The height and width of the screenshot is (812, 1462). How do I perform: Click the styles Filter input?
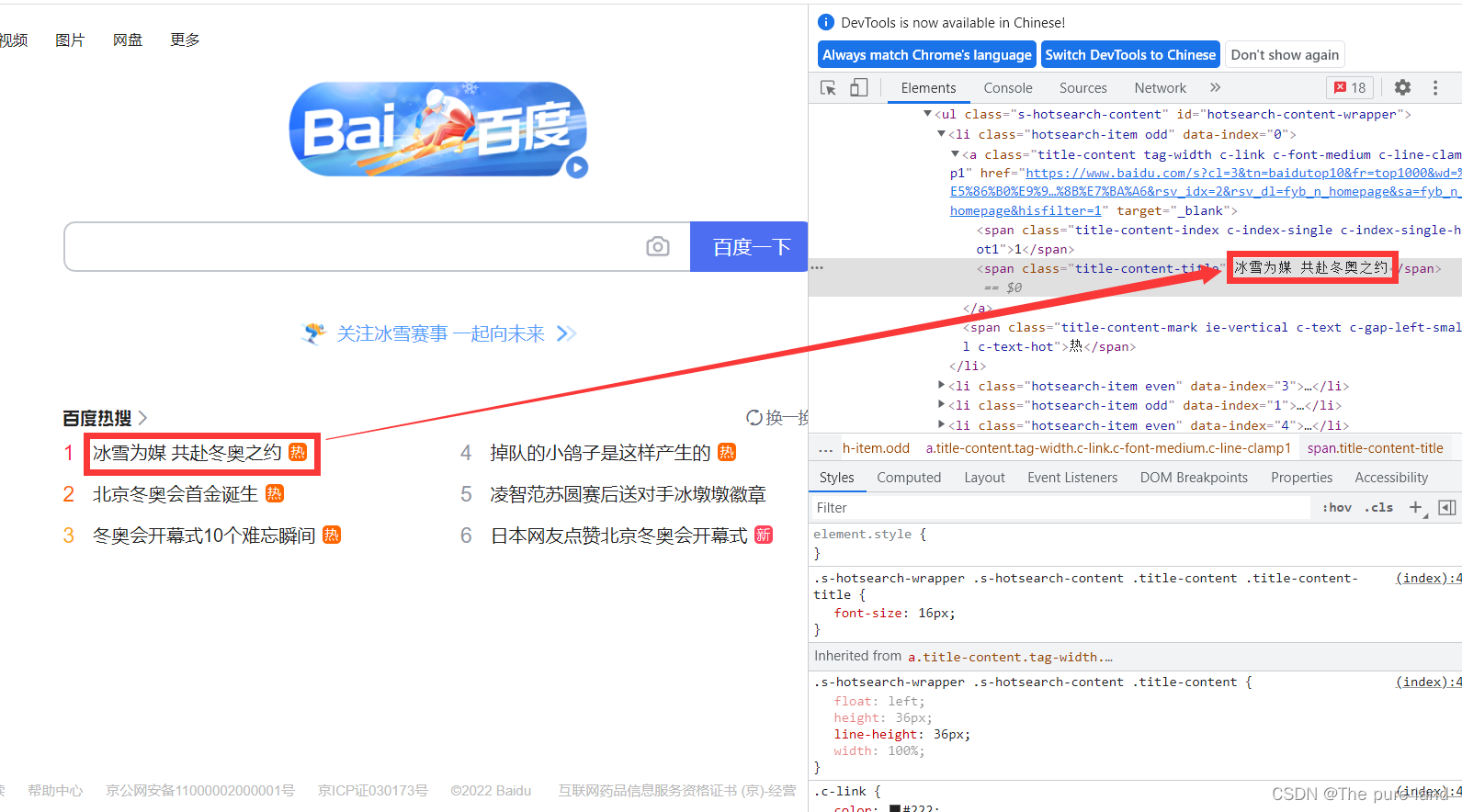coord(1060,507)
